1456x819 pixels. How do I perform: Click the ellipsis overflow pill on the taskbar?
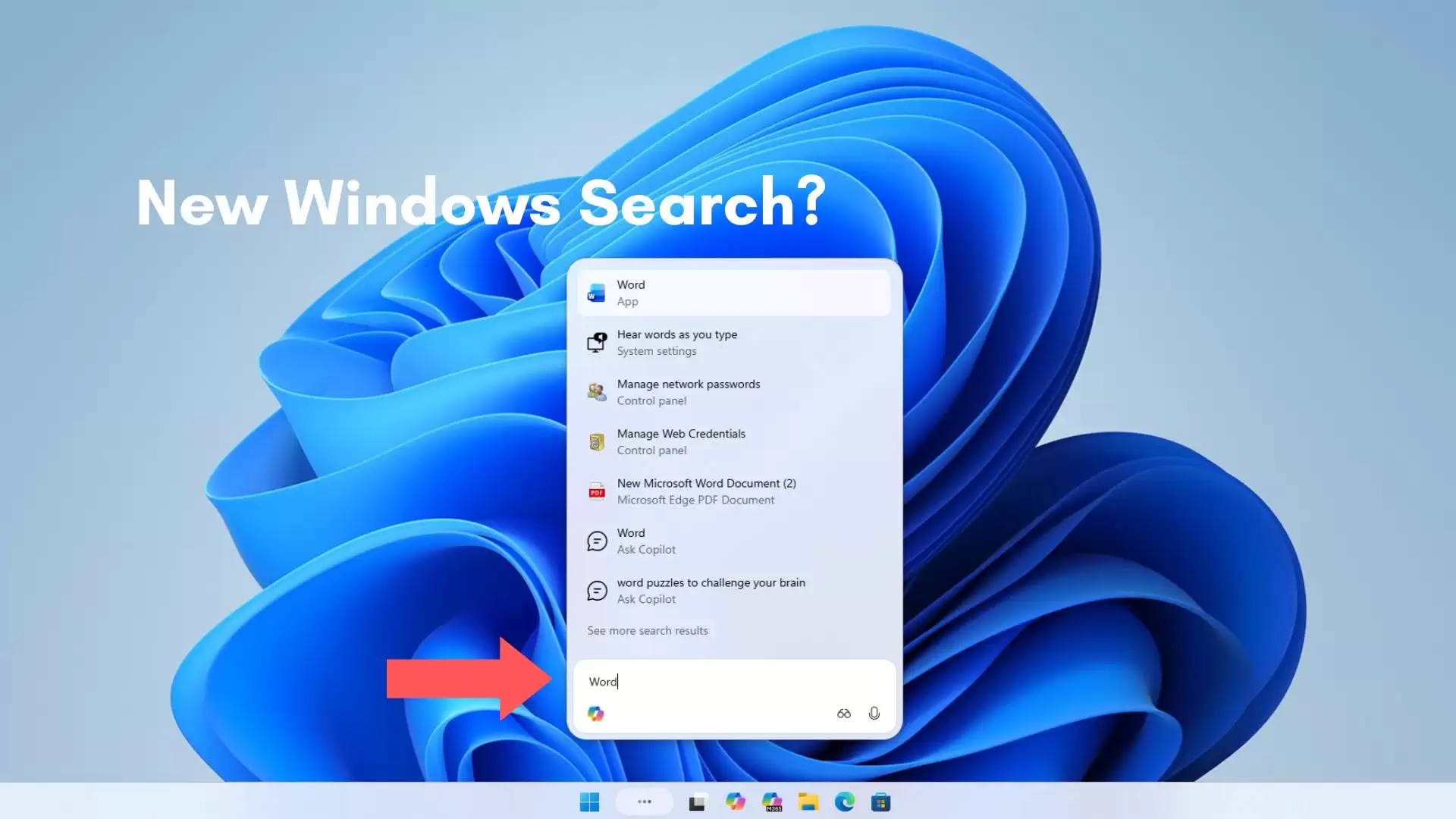tap(644, 802)
